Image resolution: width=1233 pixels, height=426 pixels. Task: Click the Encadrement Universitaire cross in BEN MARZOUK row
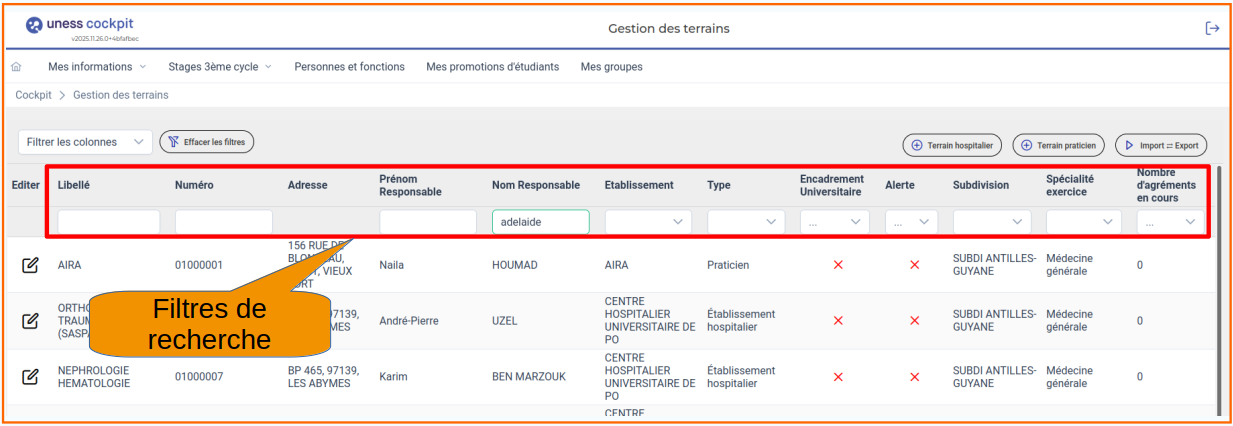coord(838,377)
